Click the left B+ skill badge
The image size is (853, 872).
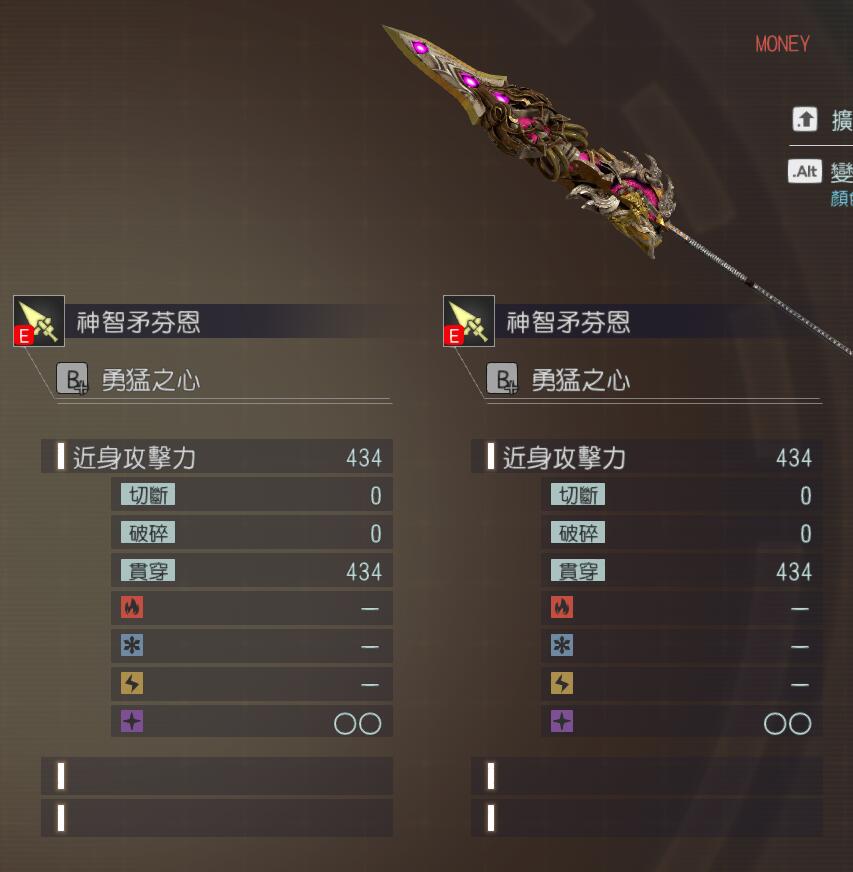pos(72,378)
